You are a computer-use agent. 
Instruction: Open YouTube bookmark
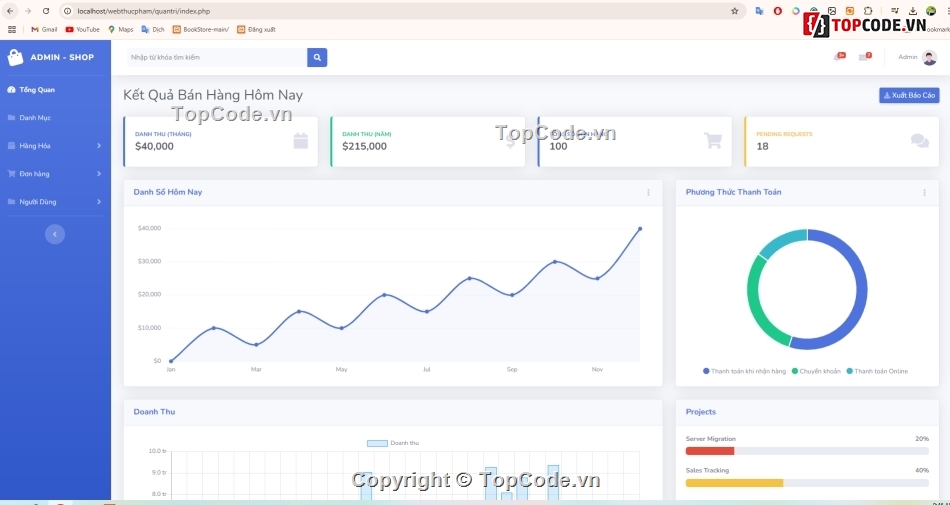point(82,29)
